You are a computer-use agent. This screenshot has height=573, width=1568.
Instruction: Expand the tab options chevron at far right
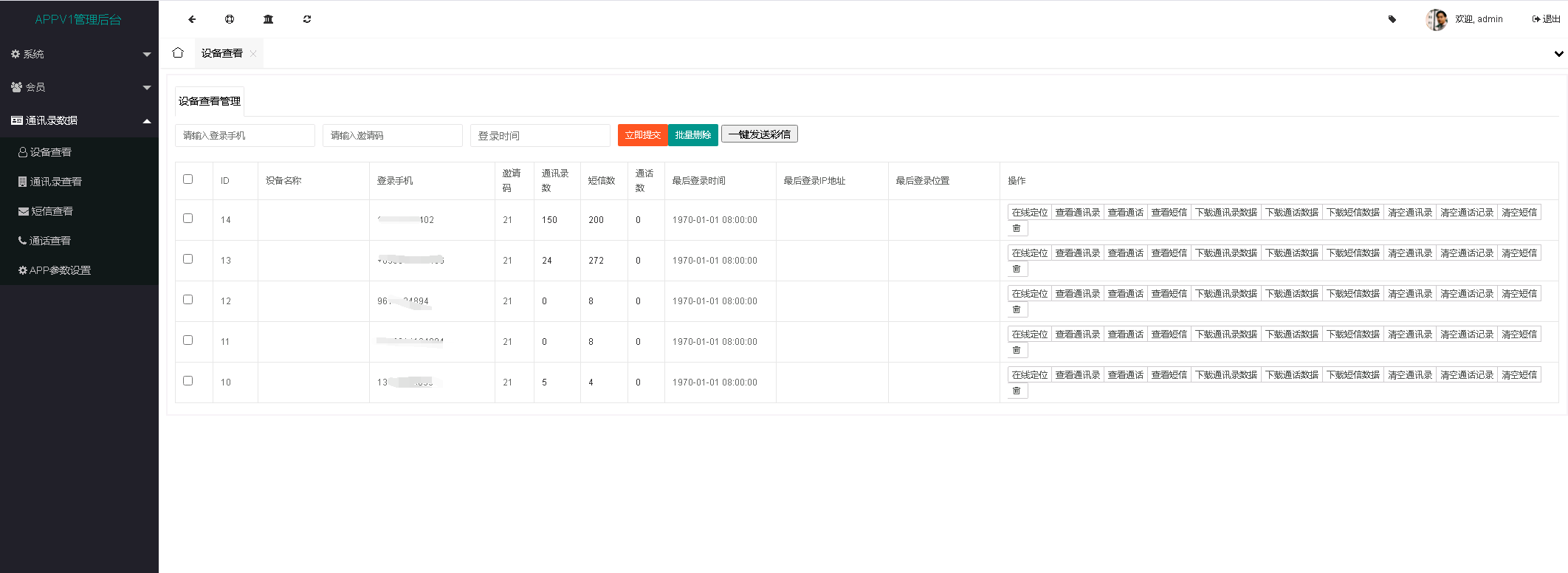pos(1558,53)
